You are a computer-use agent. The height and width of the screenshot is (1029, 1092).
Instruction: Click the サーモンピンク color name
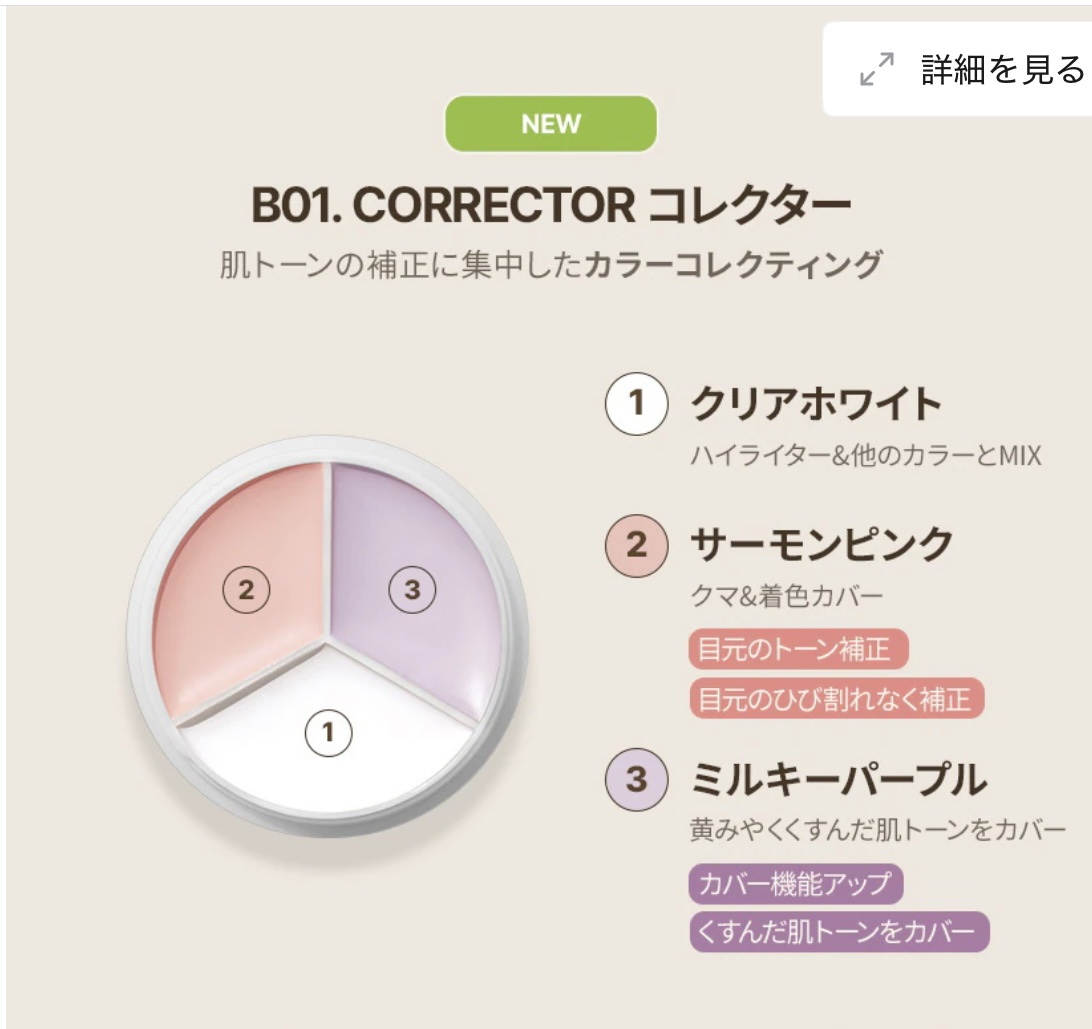tap(822, 545)
